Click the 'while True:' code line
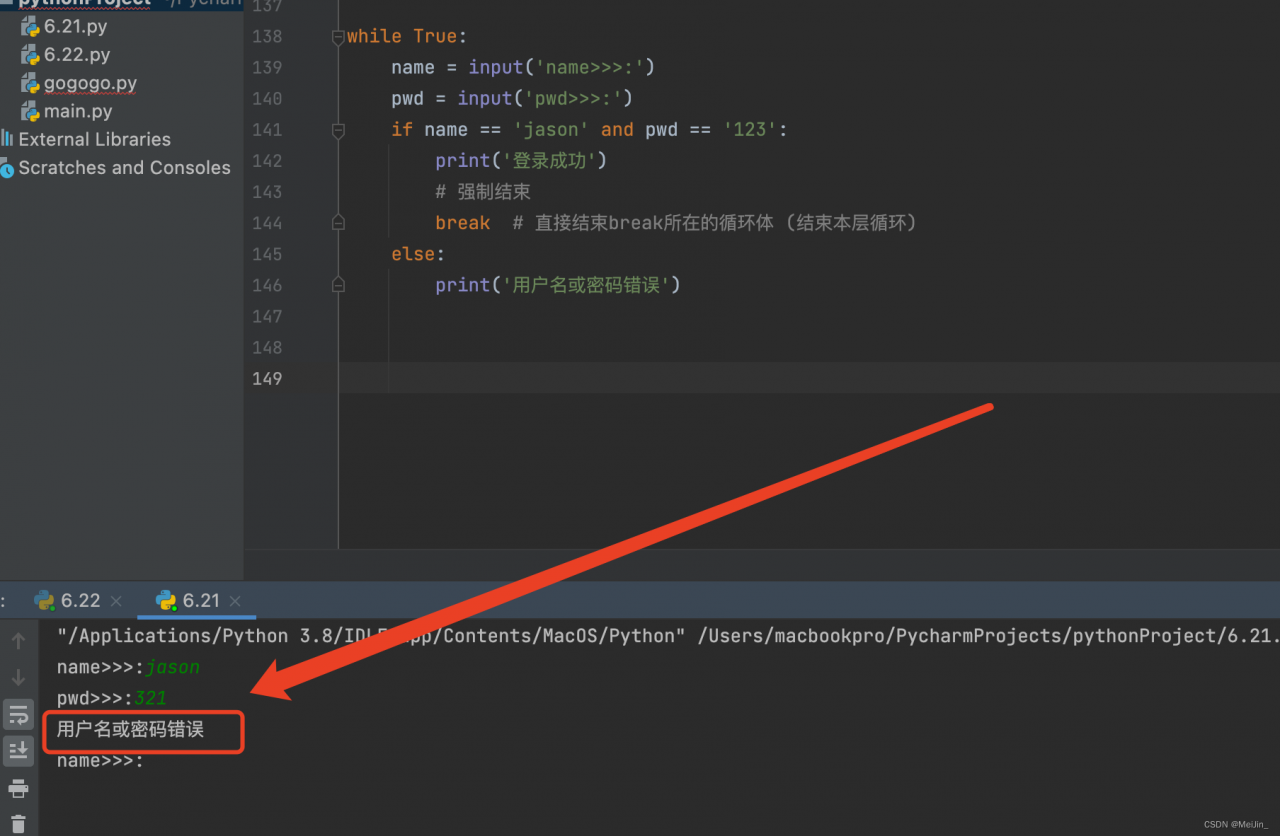Screen dimensions: 1280x836 (407, 36)
